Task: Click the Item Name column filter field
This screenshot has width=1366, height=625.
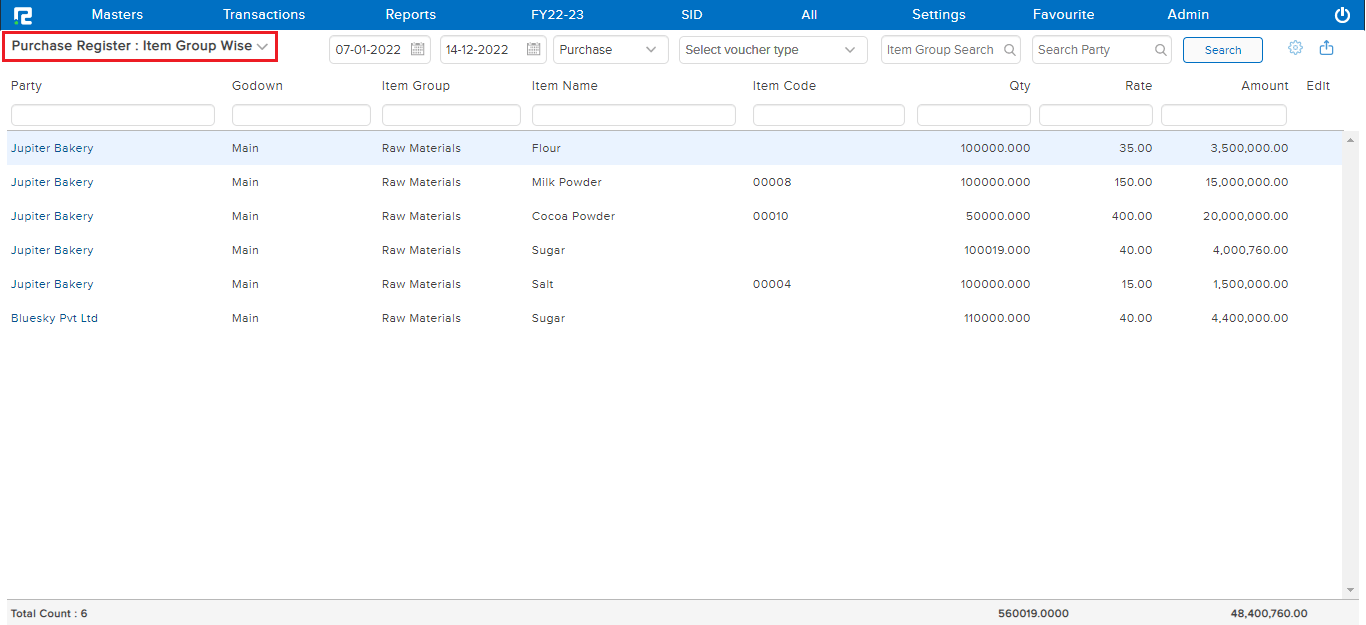Action: (x=633, y=116)
